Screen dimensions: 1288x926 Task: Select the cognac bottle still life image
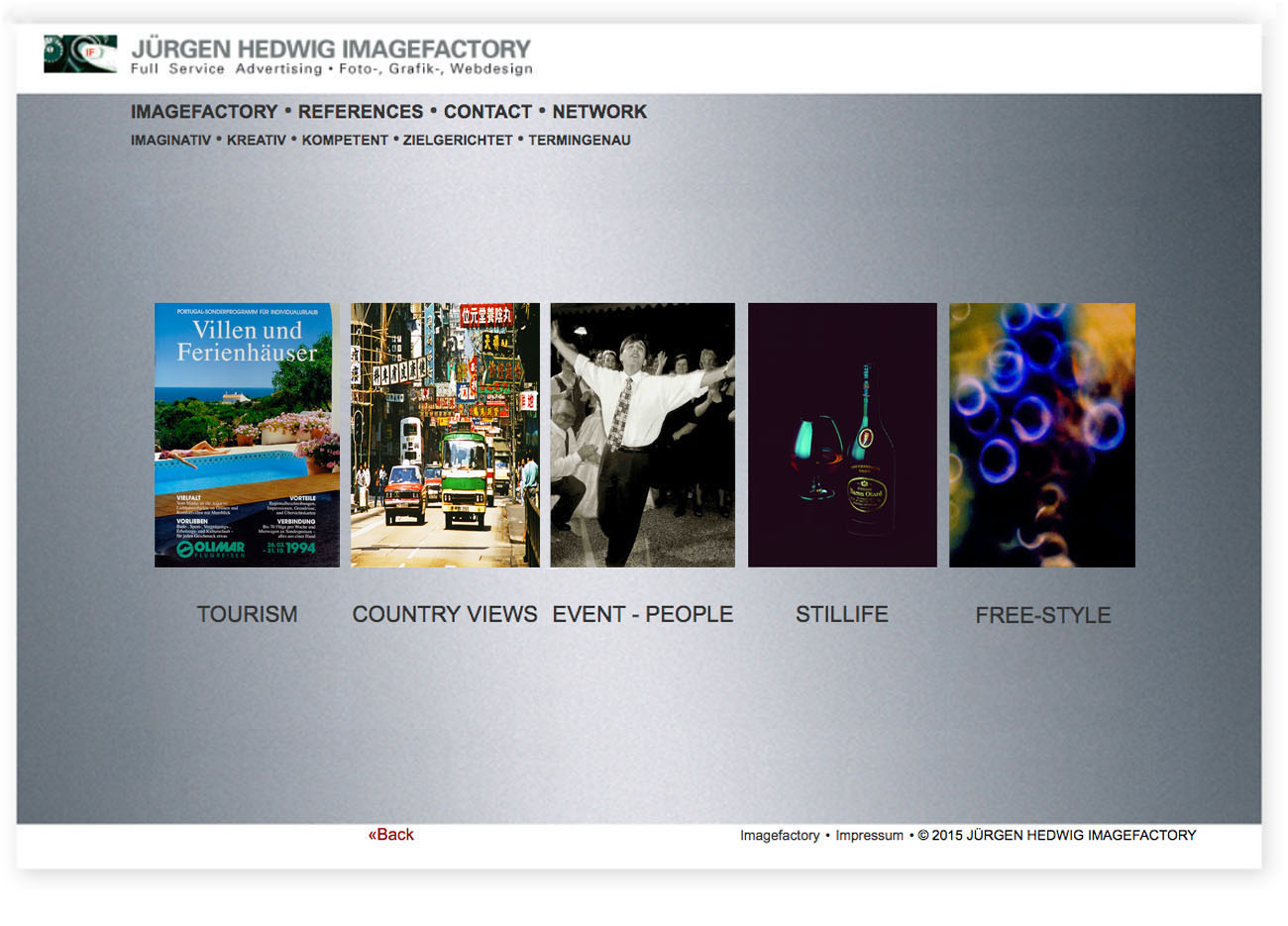842,435
